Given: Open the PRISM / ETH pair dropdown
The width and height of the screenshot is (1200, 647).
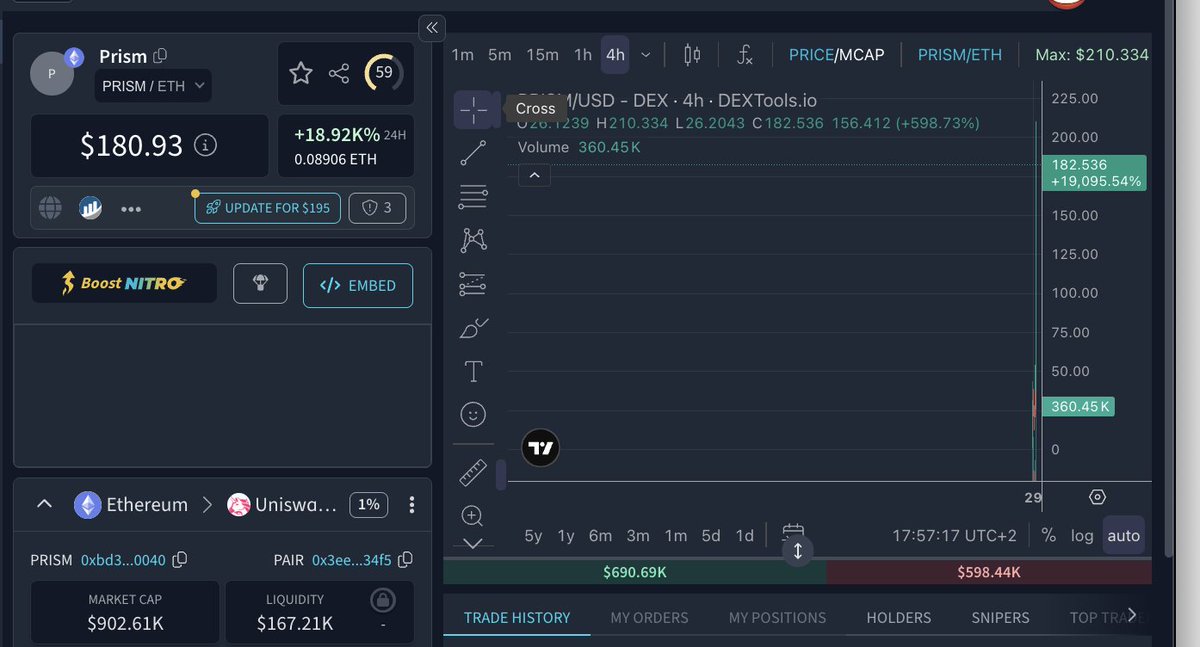Looking at the screenshot, I should click(153, 86).
